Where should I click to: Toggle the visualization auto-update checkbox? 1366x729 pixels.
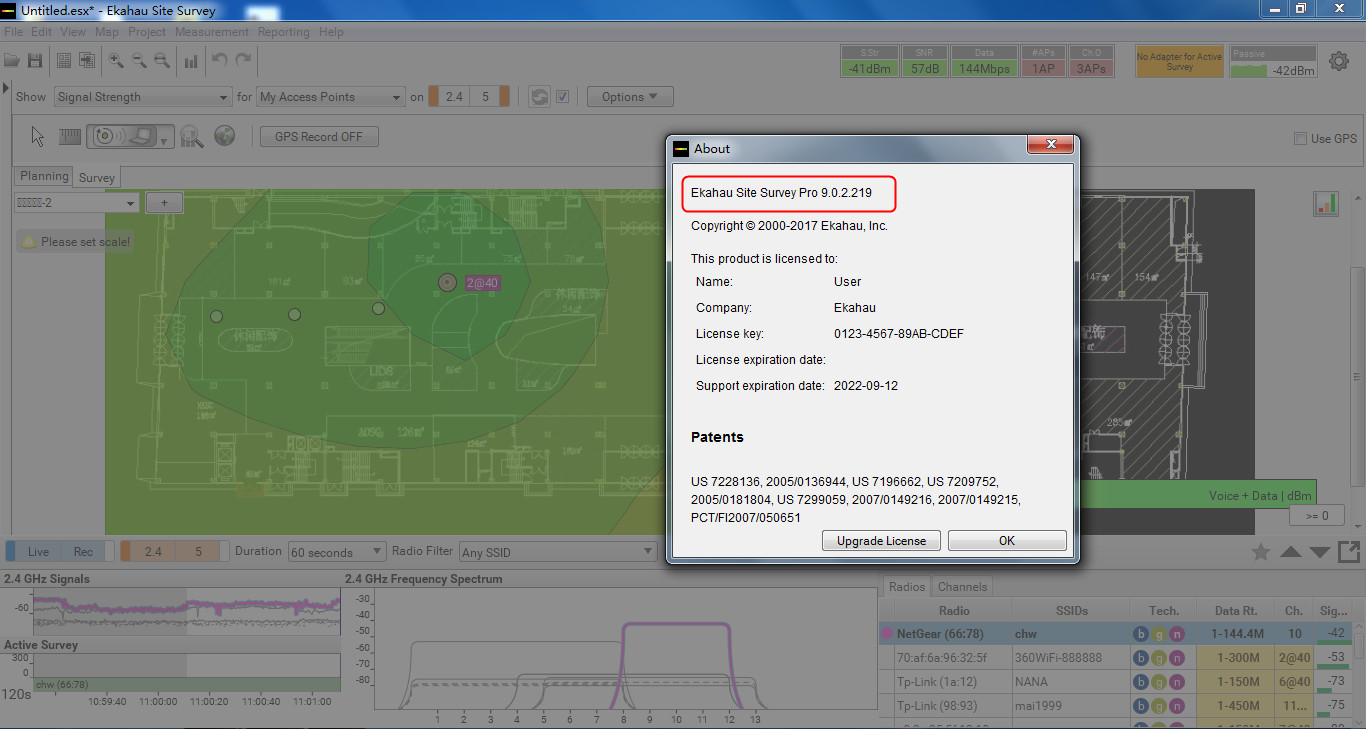(x=562, y=97)
